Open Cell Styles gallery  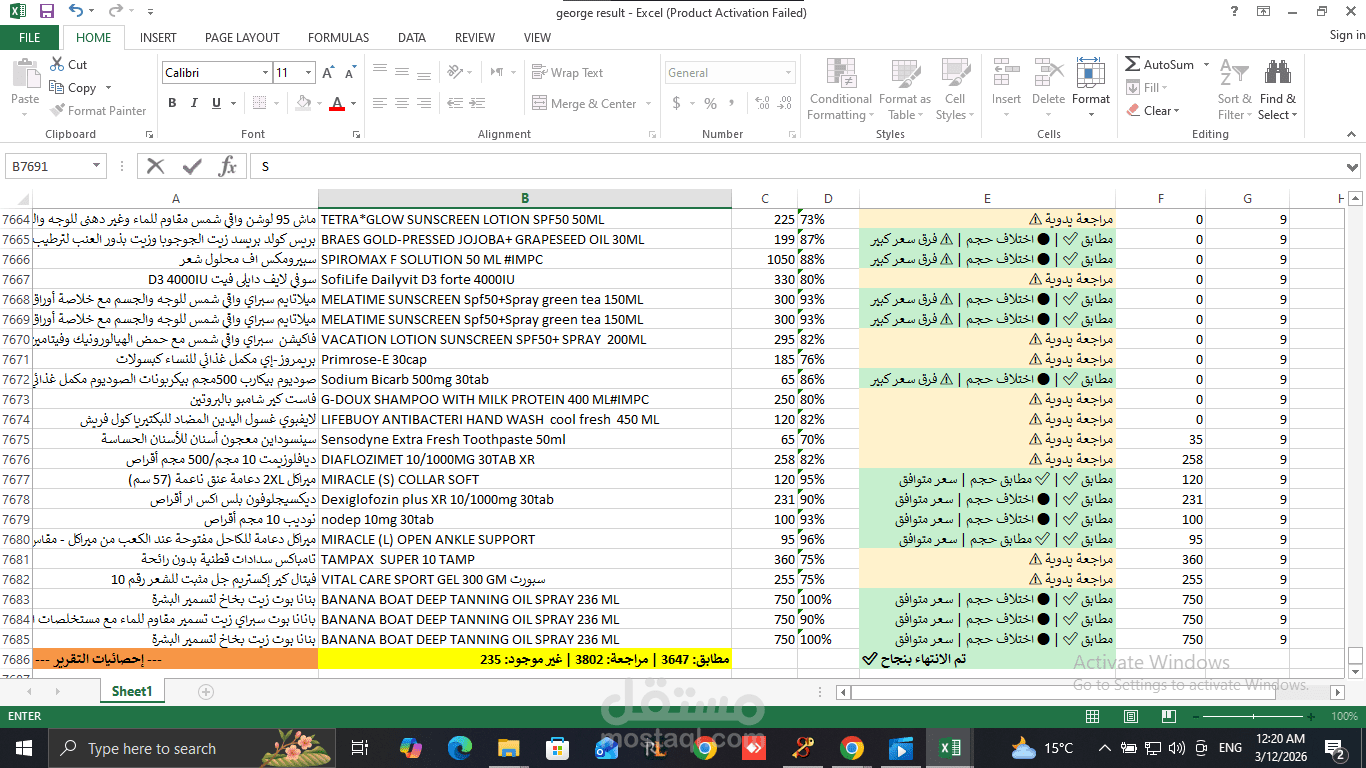point(955,89)
